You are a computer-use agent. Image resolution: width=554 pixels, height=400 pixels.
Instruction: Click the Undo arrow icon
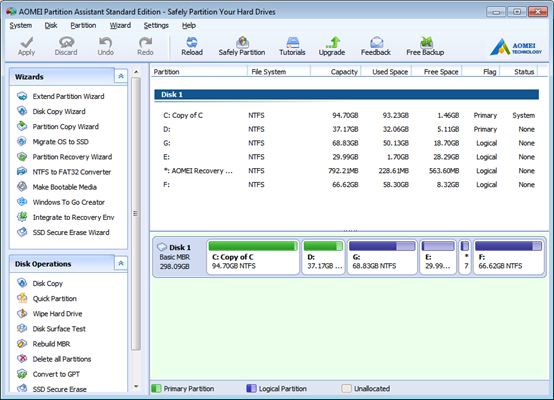[x=105, y=42]
